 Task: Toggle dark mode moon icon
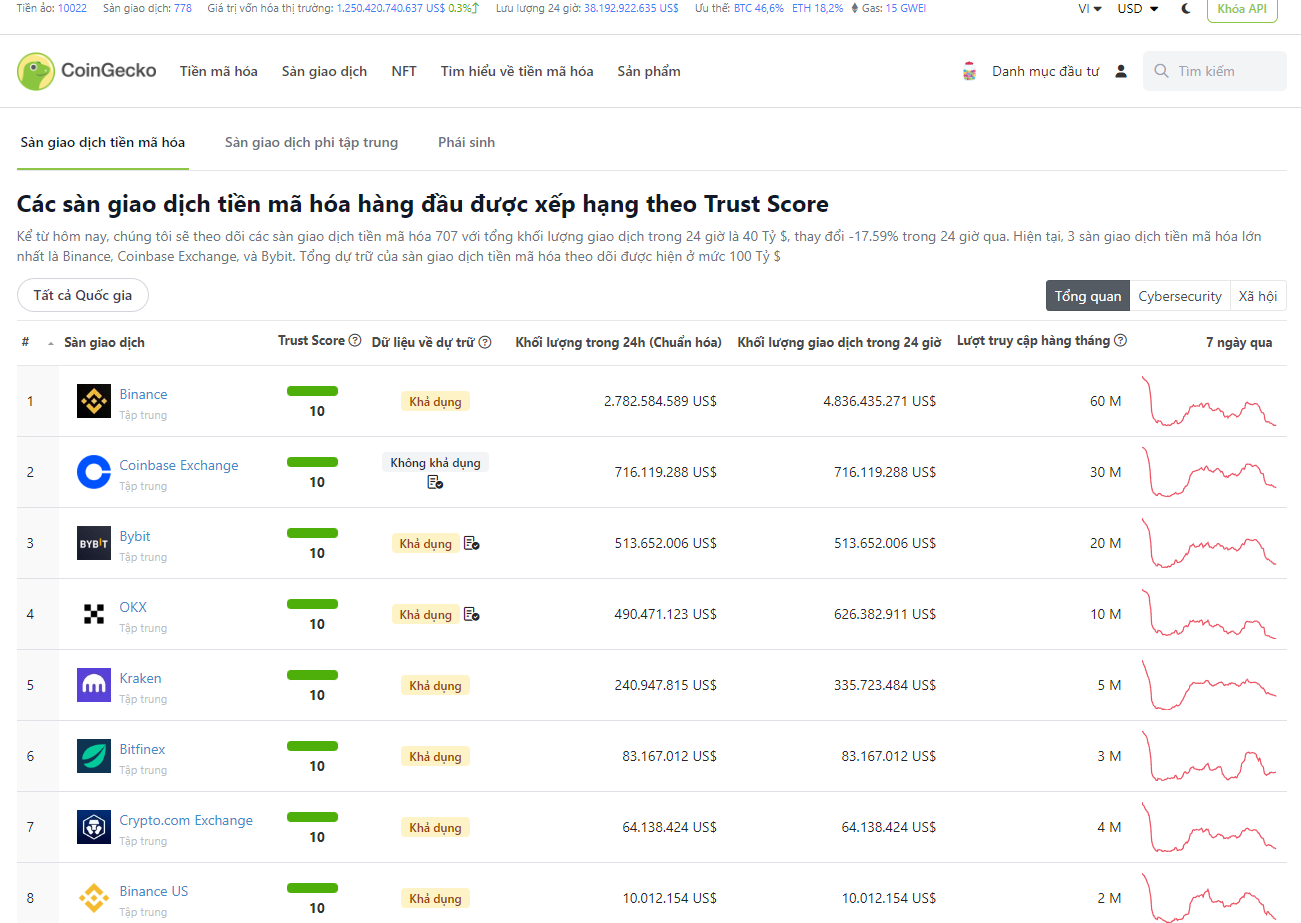tap(1186, 8)
